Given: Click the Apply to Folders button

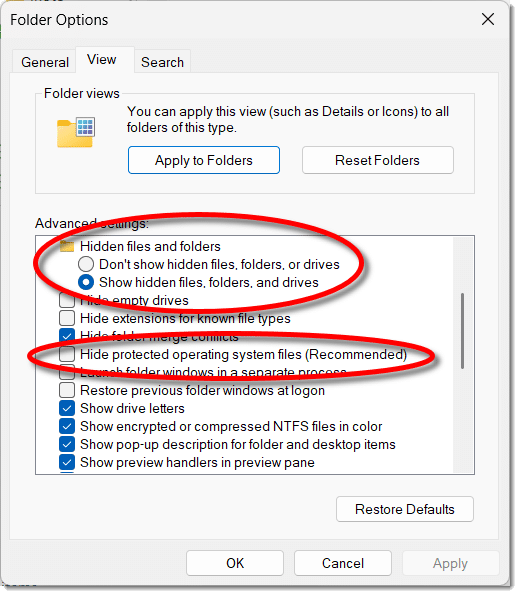Looking at the screenshot, I should [204, 160].
